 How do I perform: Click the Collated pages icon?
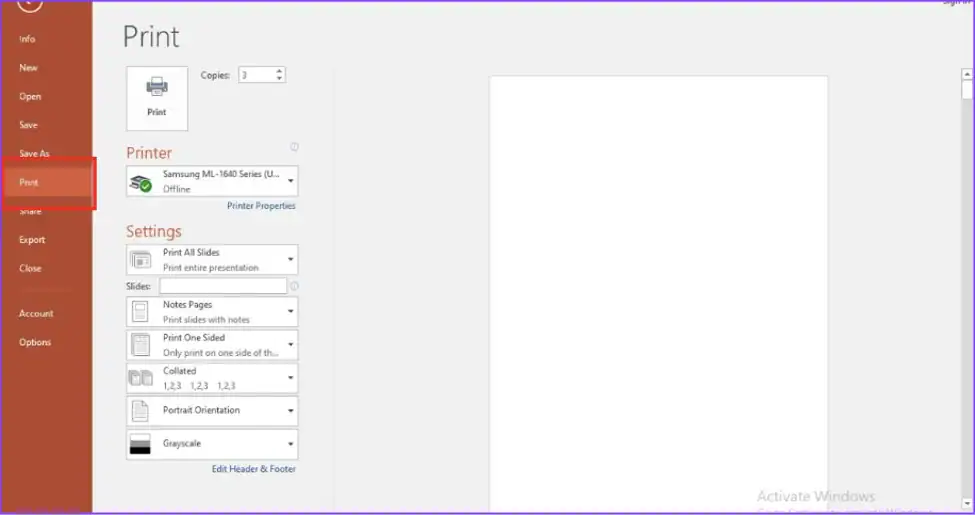click(141, 378)
